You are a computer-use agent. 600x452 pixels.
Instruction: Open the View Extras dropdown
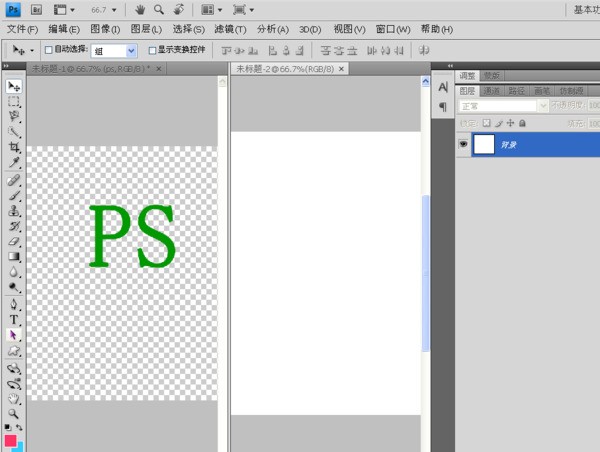click(64, 10)
